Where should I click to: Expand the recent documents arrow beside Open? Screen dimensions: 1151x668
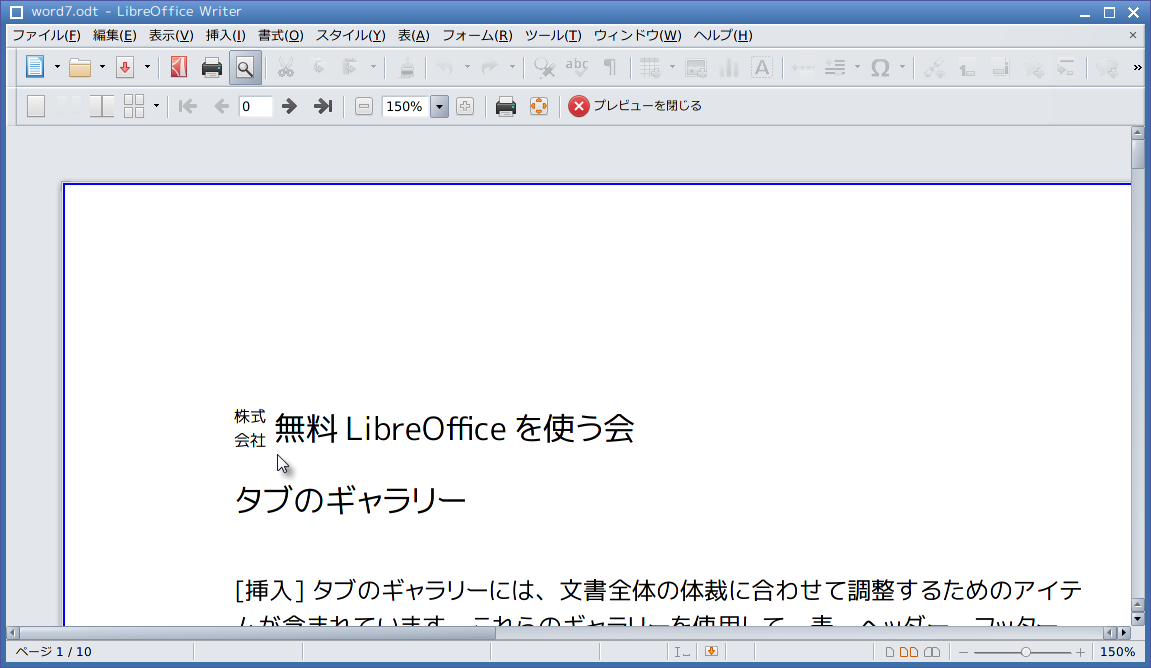[x=102, y=68]
